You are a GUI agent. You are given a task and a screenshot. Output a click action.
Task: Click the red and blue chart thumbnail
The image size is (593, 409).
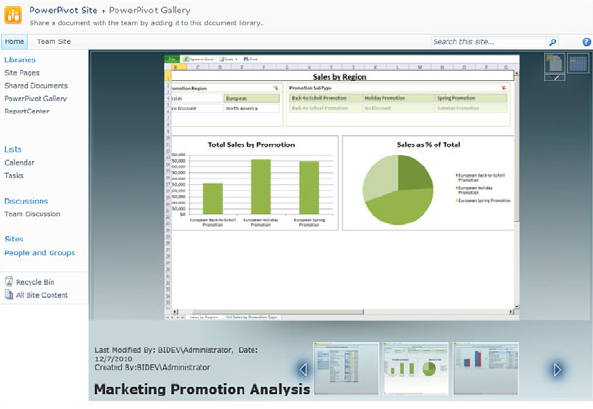pyautogui.click(x=486, y=369)
